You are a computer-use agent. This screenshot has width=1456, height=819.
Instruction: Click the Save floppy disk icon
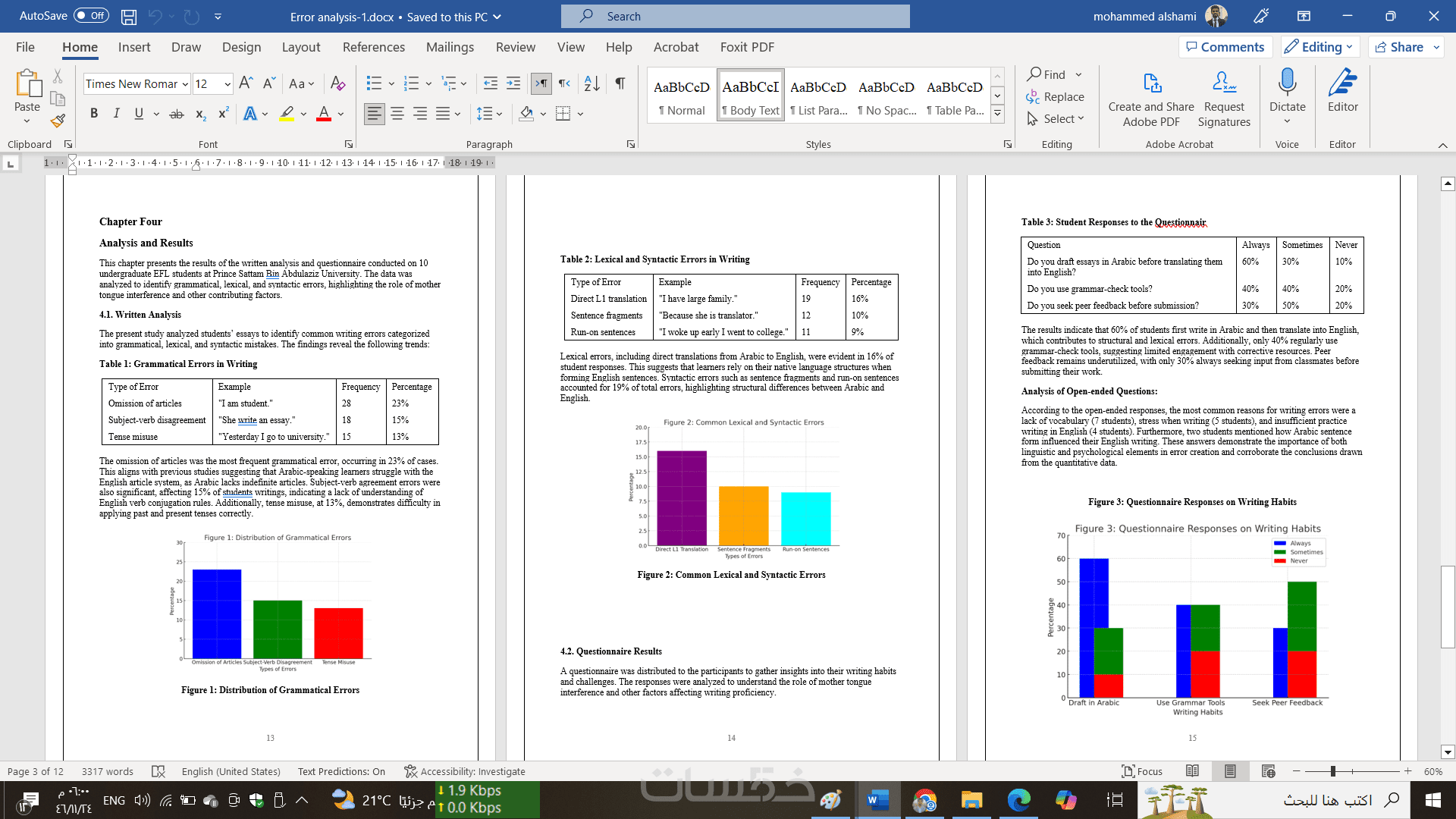[129, 16]
